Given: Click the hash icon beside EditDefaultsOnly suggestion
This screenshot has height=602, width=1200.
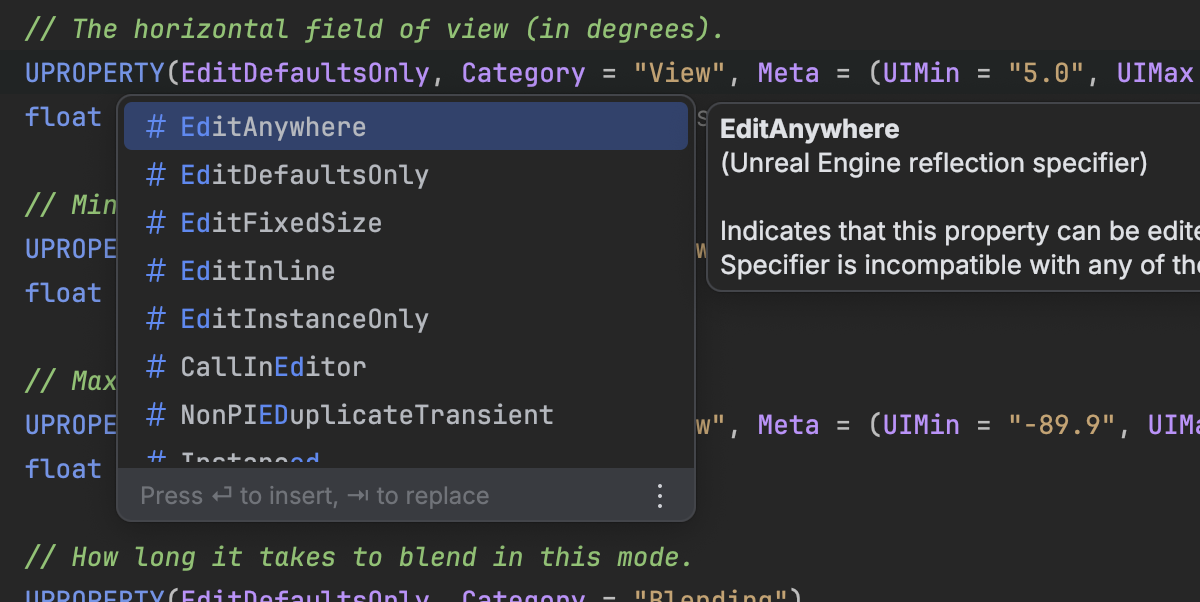Looking at the screenshot, I should 156,175.
